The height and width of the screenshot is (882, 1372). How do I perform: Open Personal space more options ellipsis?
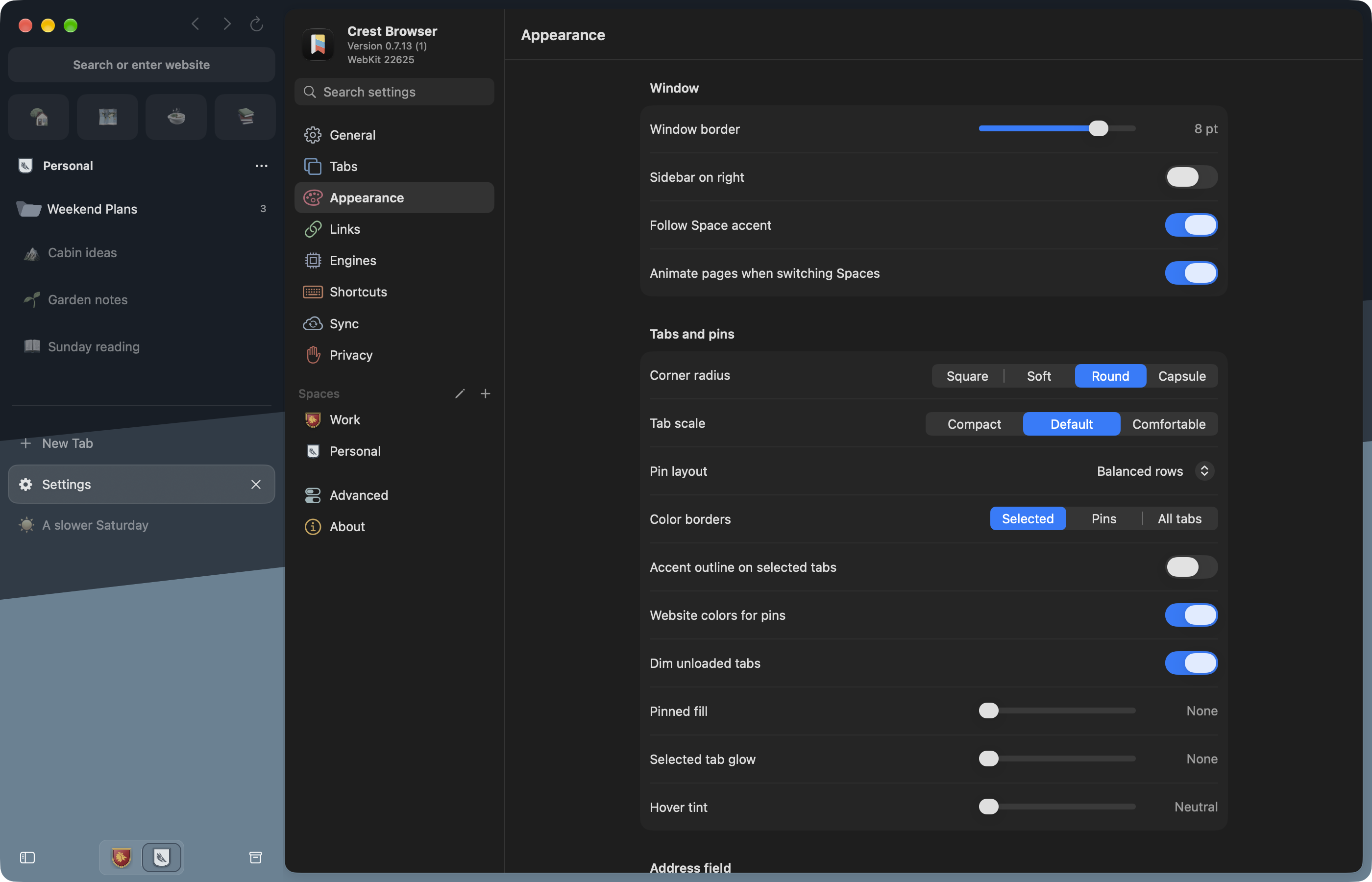pos(261,166)
